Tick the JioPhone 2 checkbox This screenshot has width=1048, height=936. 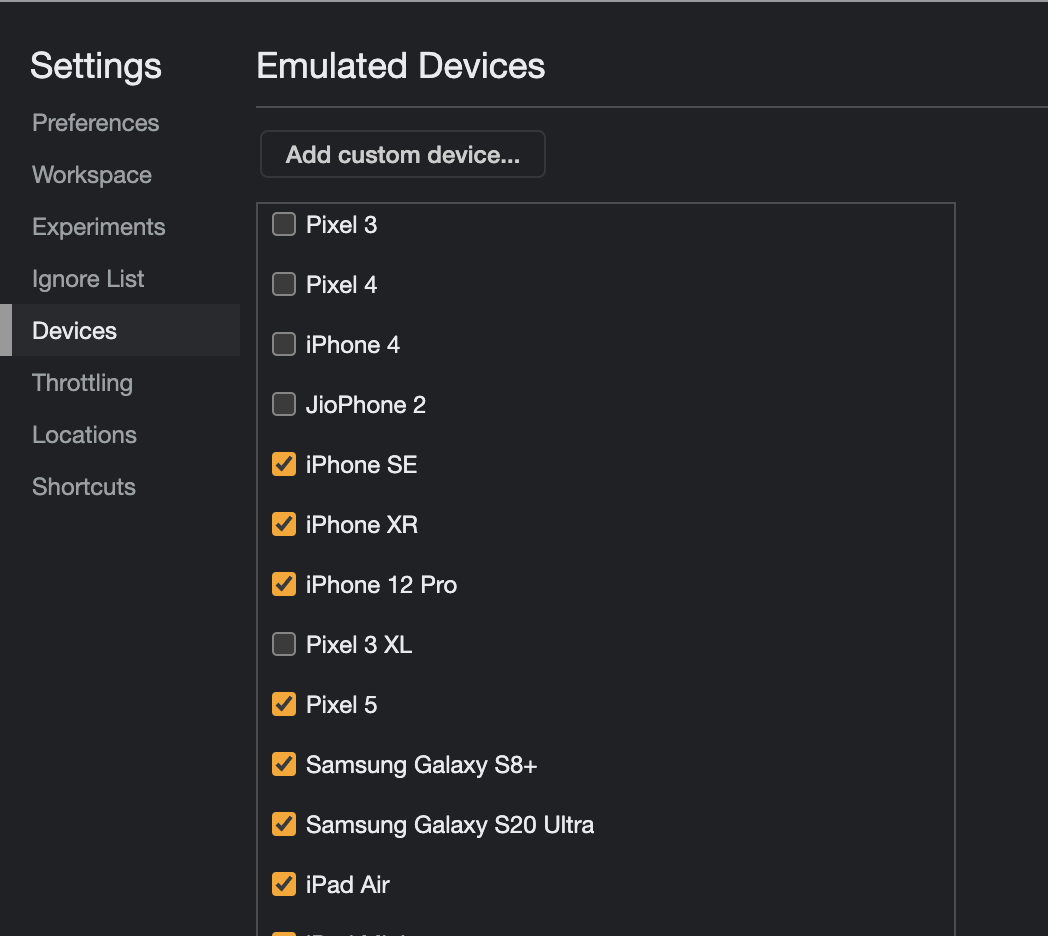284,404
